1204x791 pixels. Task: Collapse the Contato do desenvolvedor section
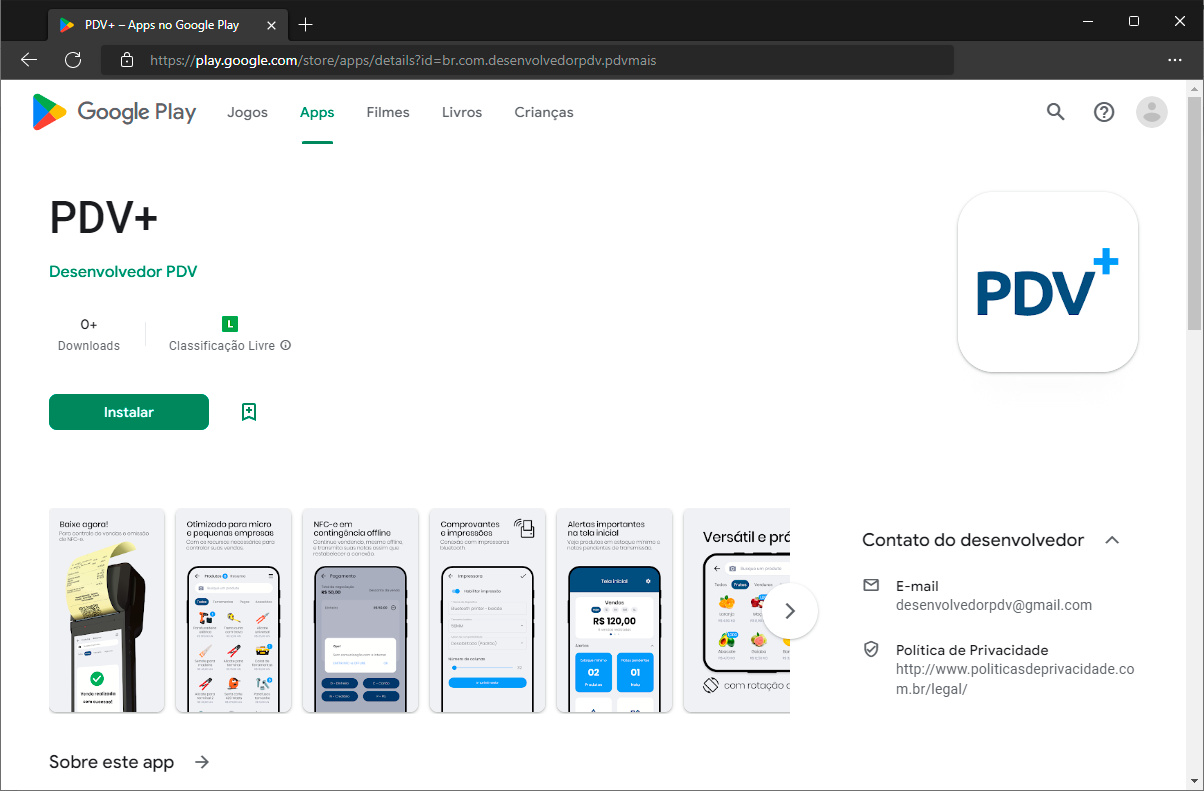1112,540
